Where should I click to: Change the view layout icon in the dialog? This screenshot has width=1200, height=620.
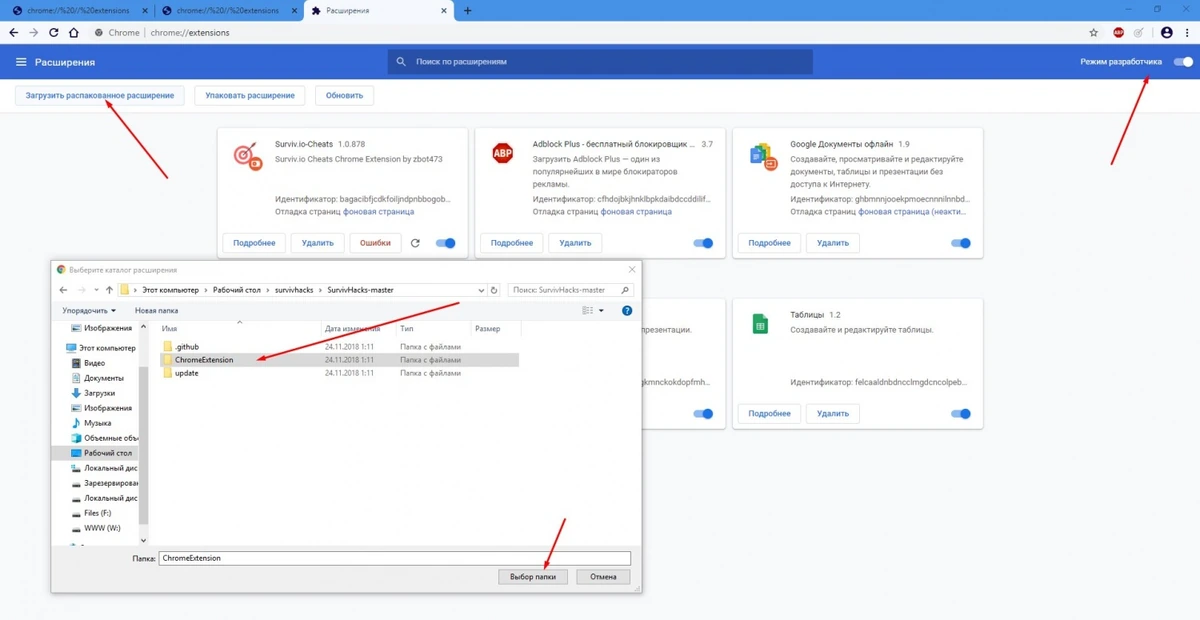tap(588, 311)
